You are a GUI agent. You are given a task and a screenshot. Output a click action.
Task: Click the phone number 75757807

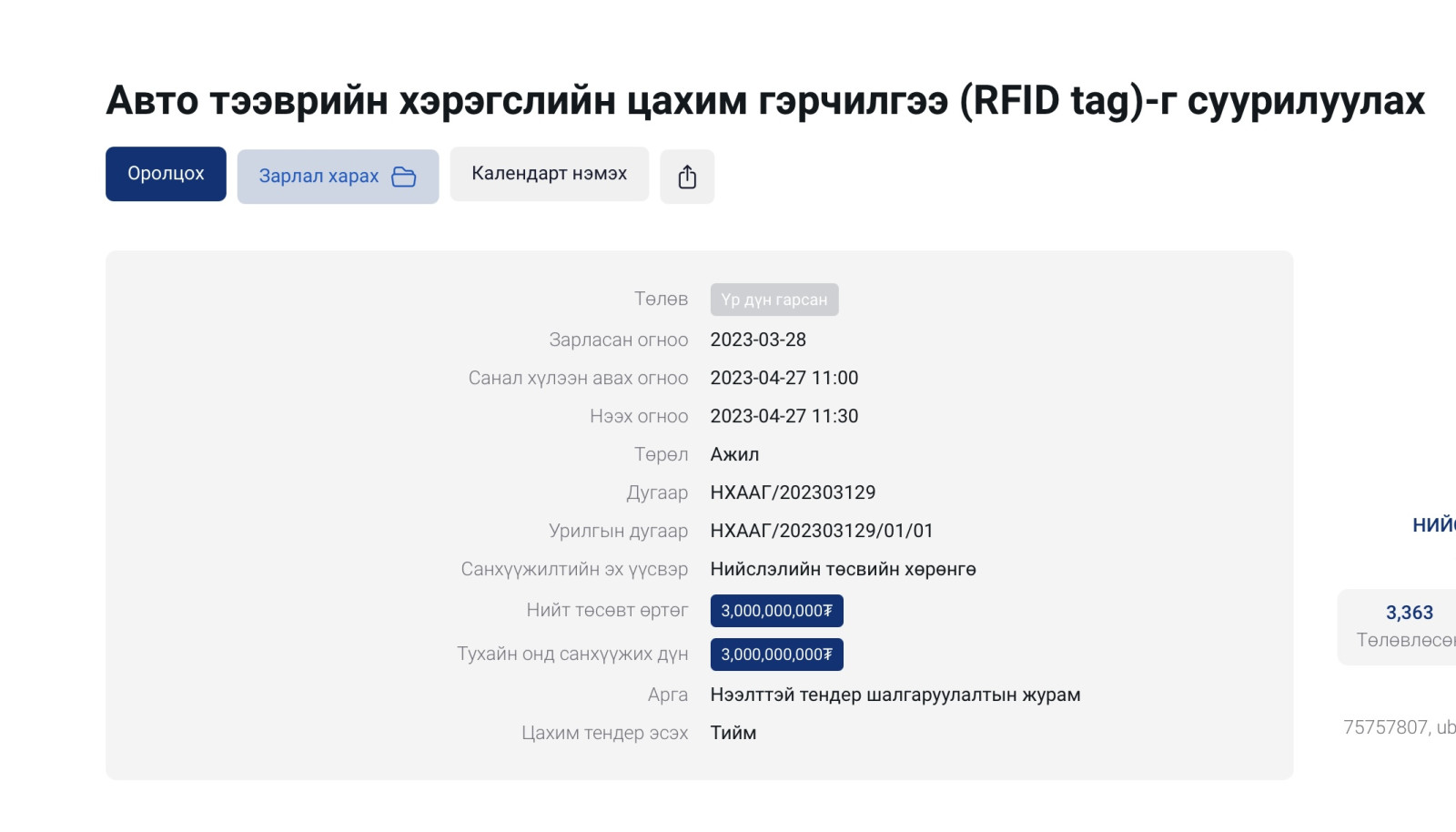(1385, 727)
